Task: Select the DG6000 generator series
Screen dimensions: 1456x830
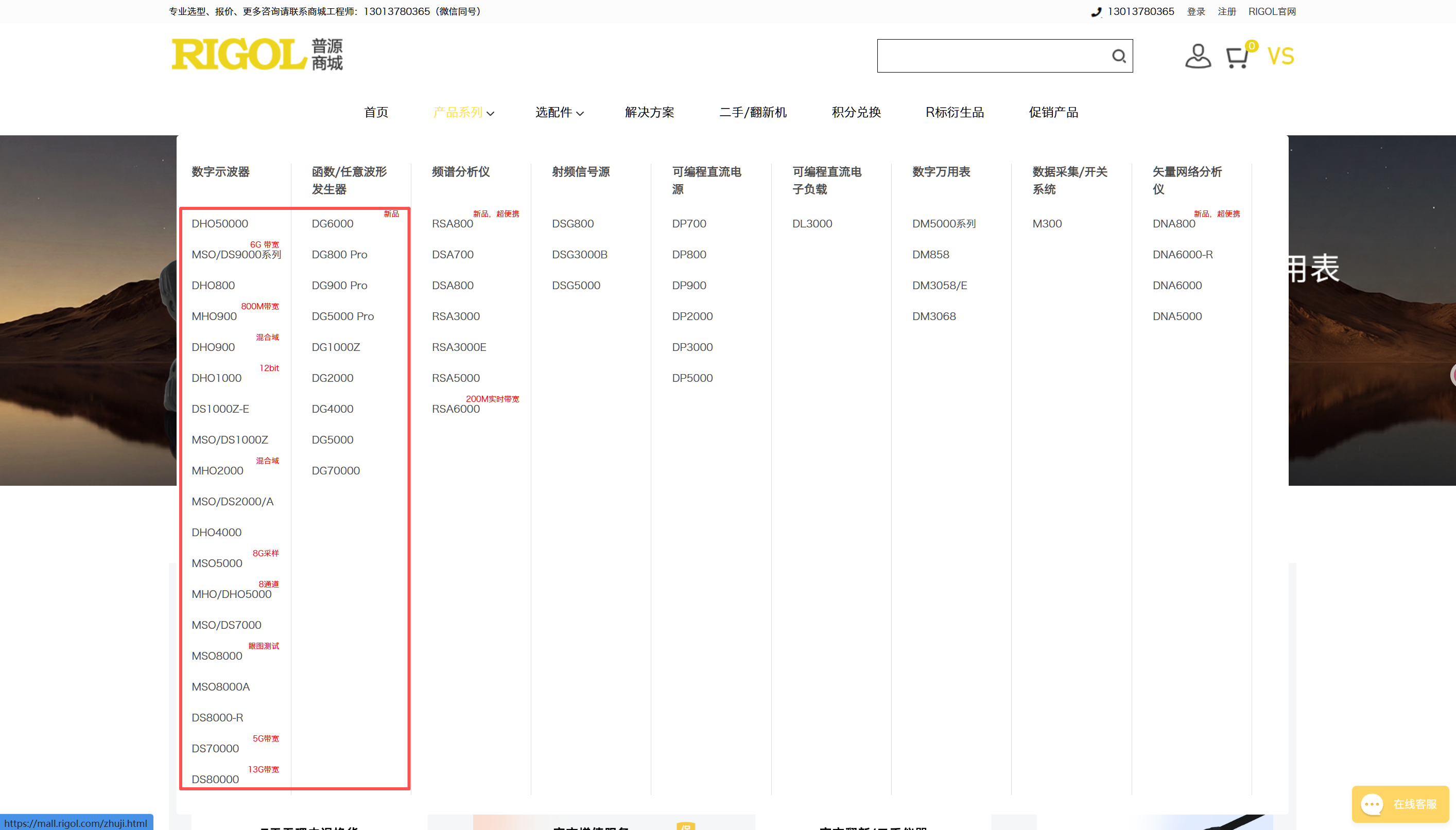Action: [333, 223]
